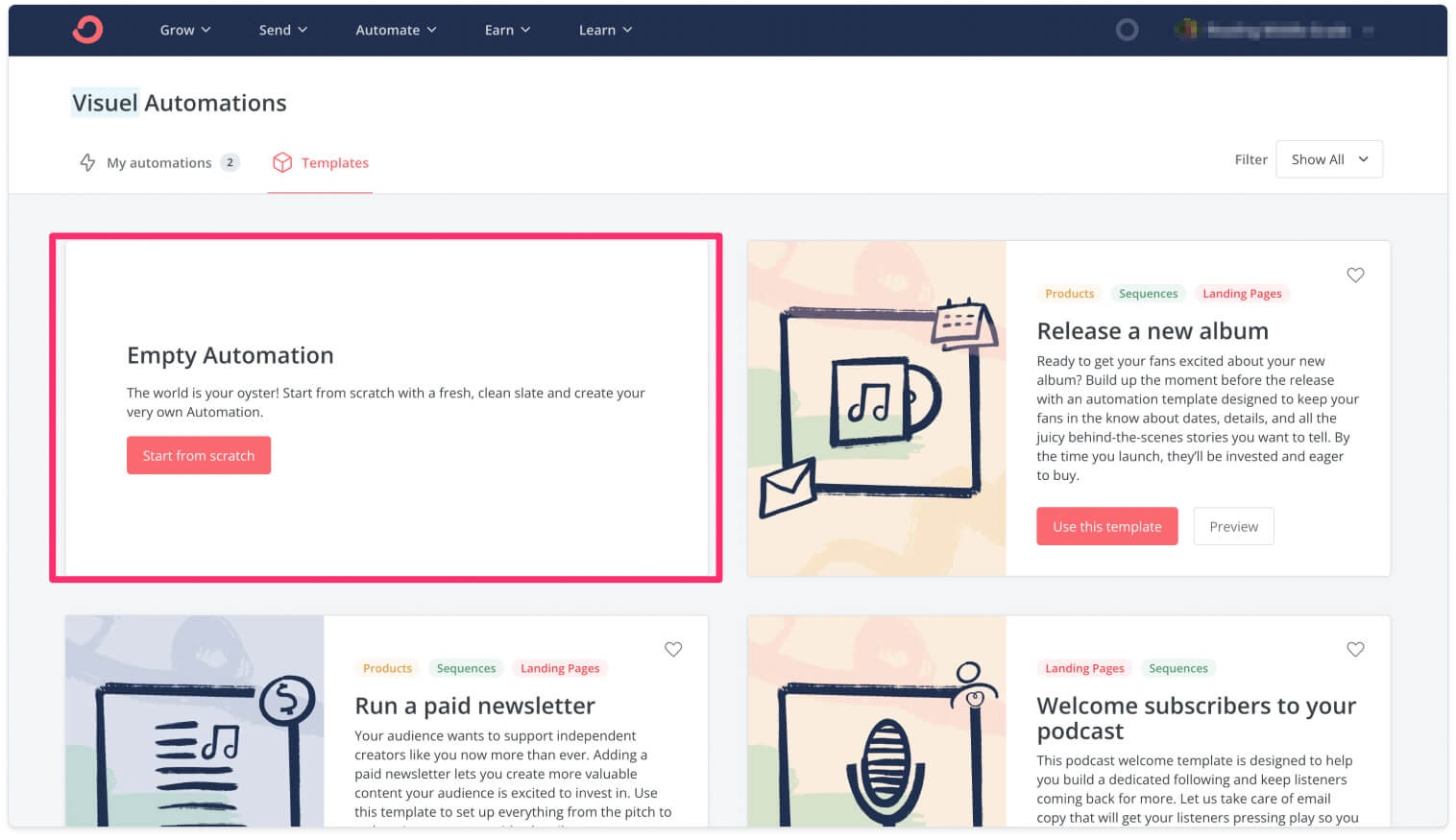Favorite the Run a paid newsletter template
Viewport: 1456px width, 840px height.
tap(673, 649)
